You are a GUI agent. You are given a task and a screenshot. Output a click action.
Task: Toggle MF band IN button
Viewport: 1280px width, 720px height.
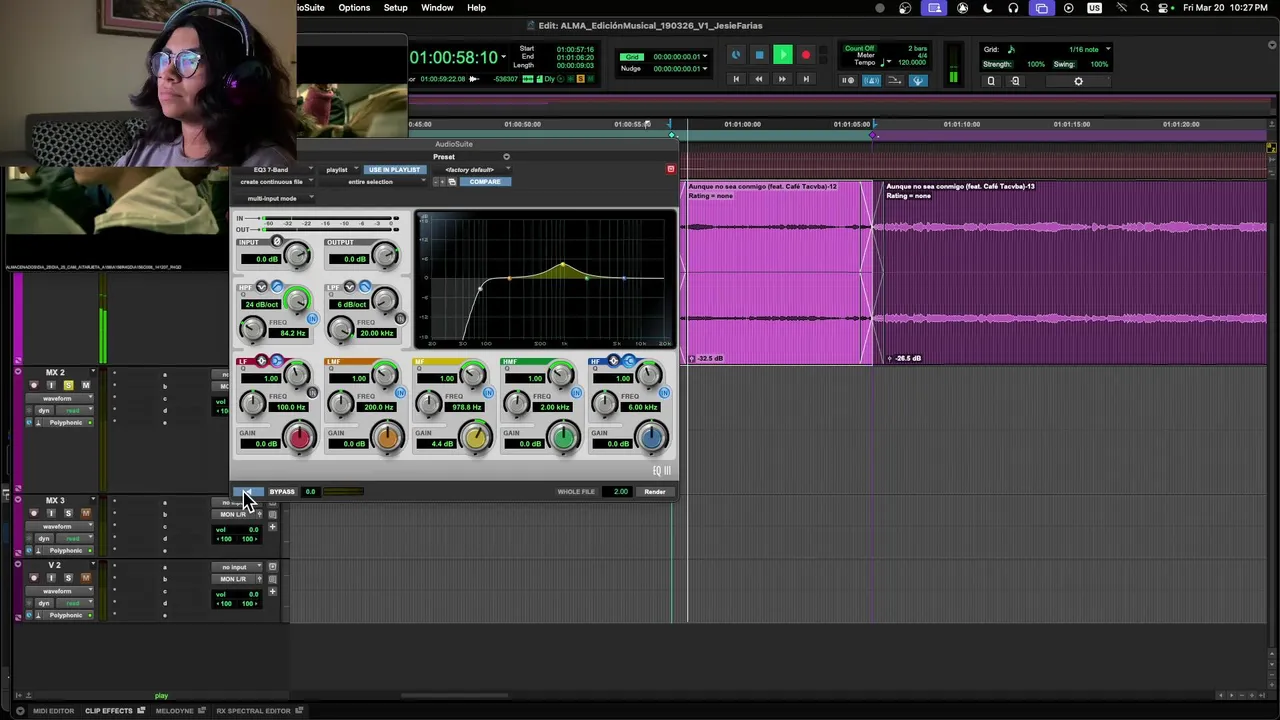pyautogui.click(x=488, y=393)
